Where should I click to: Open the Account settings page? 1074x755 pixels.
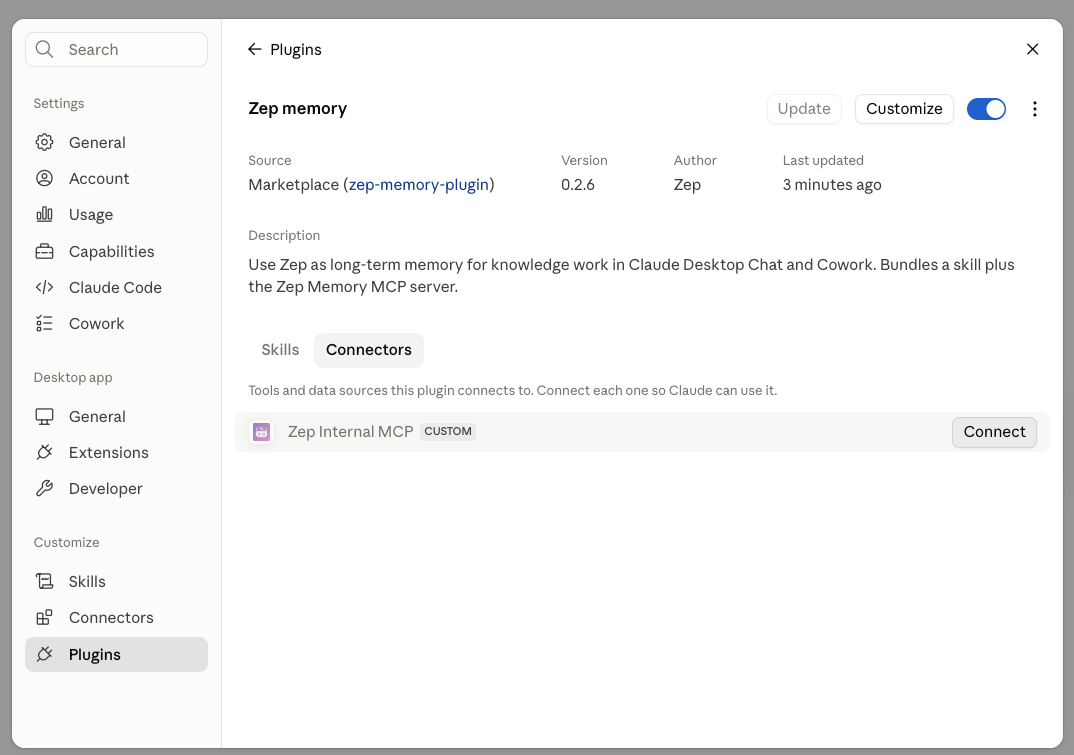point(116,179)
